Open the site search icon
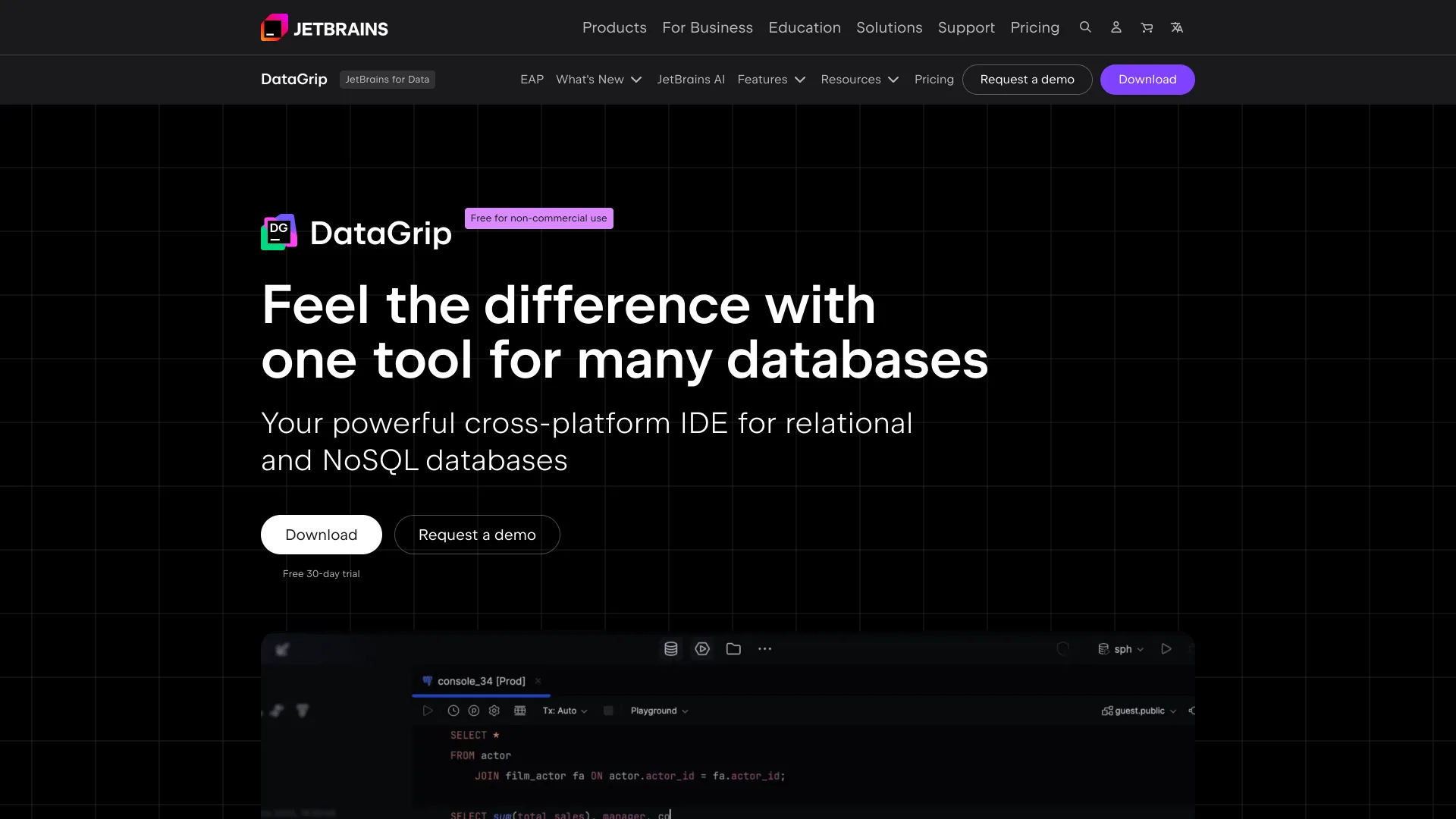 click(x=1085, y=27)
